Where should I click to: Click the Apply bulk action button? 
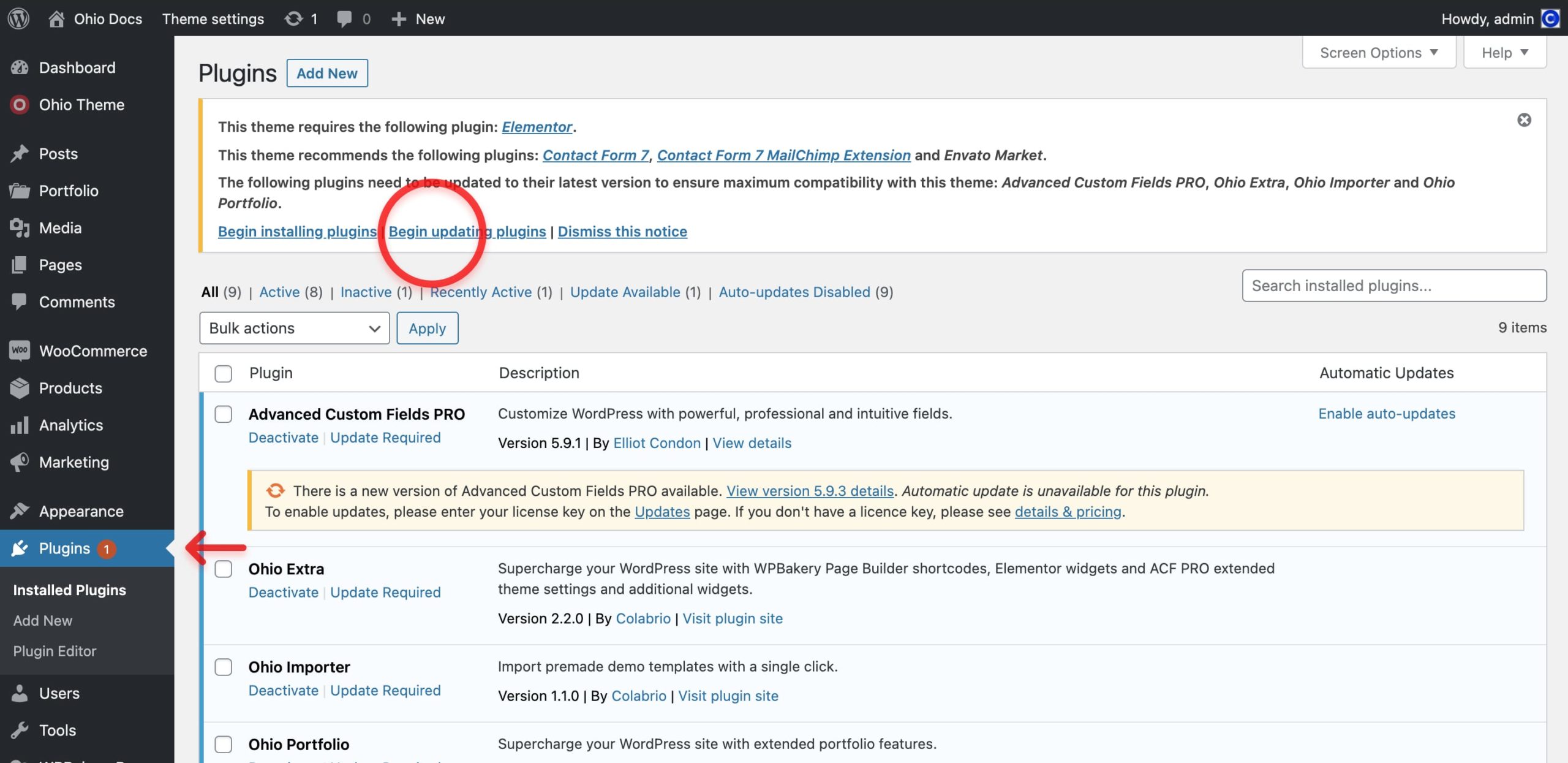(428, 328)
